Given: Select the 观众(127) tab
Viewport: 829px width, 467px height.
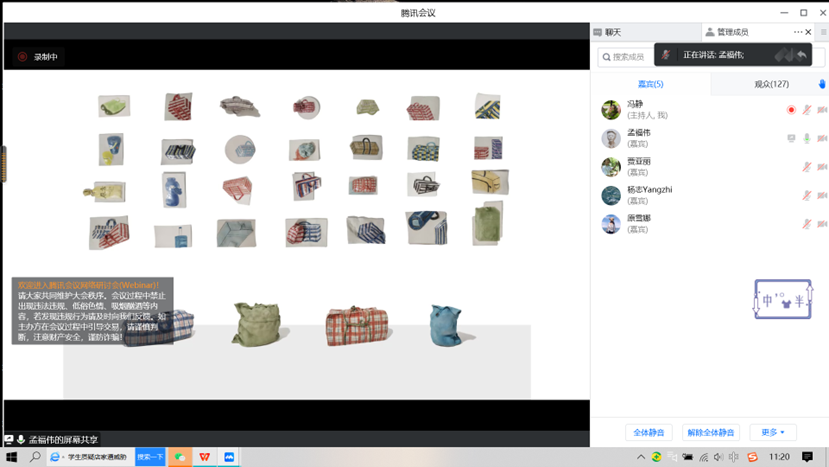Looking at the screenshot, I should (x=771, y=84).
